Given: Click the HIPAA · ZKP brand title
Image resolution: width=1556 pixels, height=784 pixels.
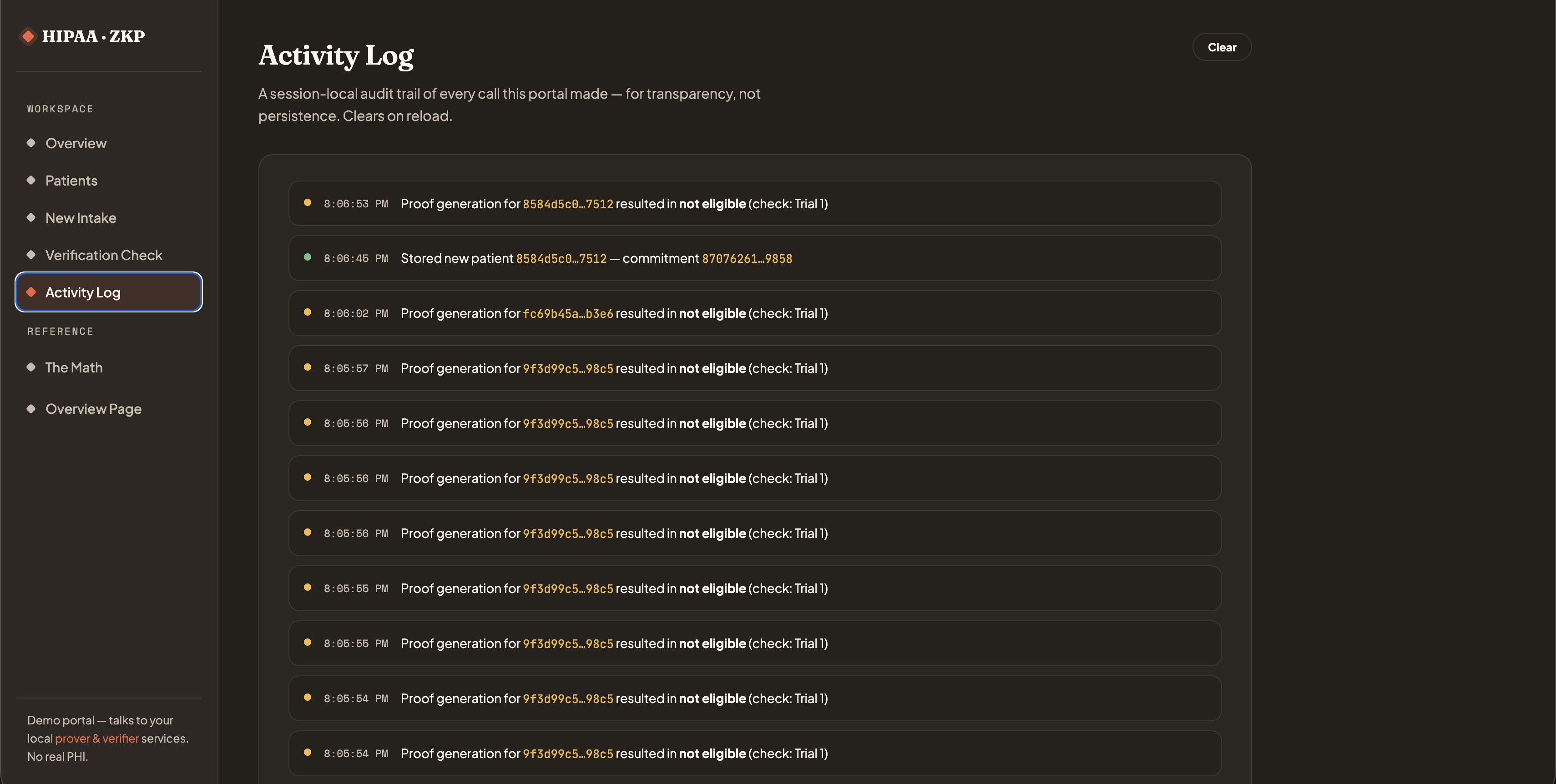Looking at the screenshot, I should click(94, 36).
